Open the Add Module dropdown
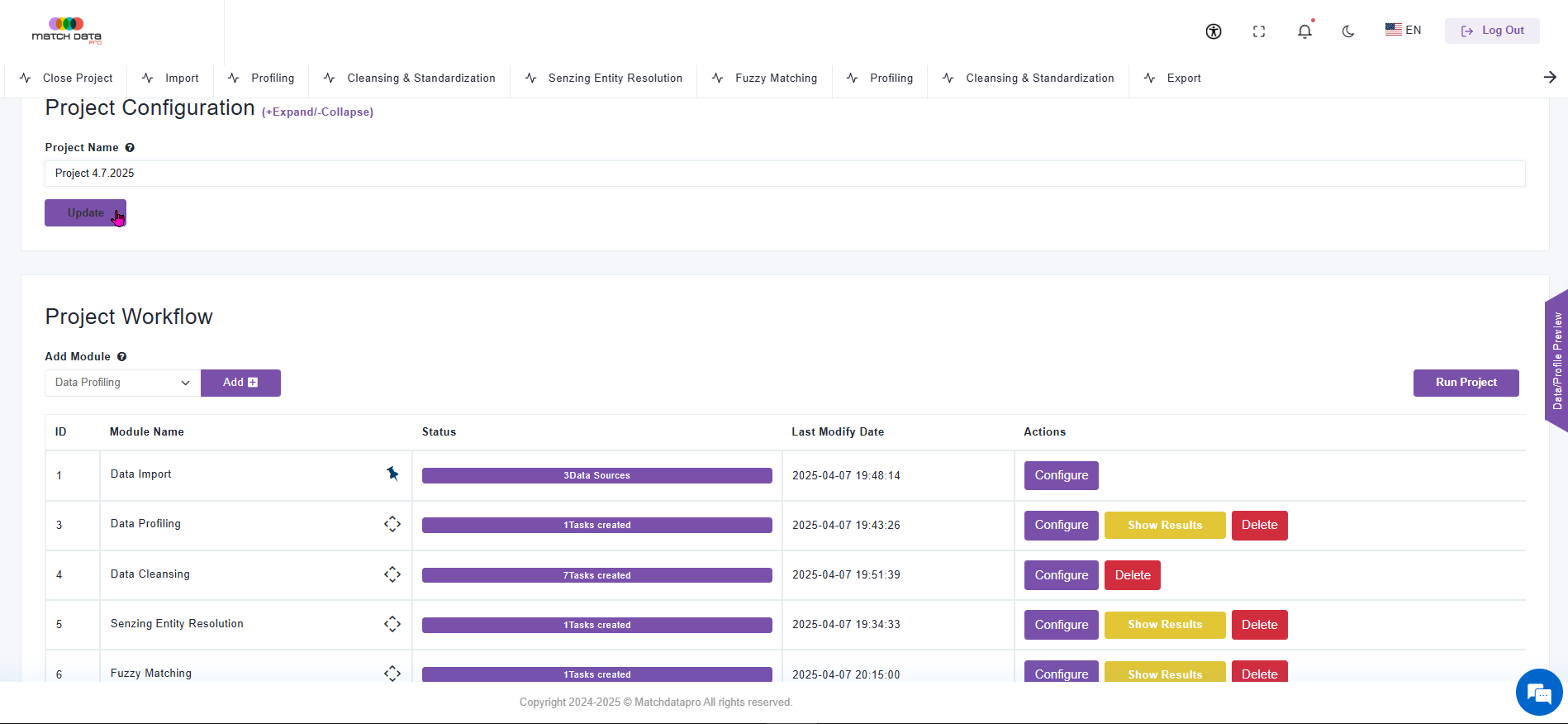This screenshot has height=724, width=1568. click(122, 383)
